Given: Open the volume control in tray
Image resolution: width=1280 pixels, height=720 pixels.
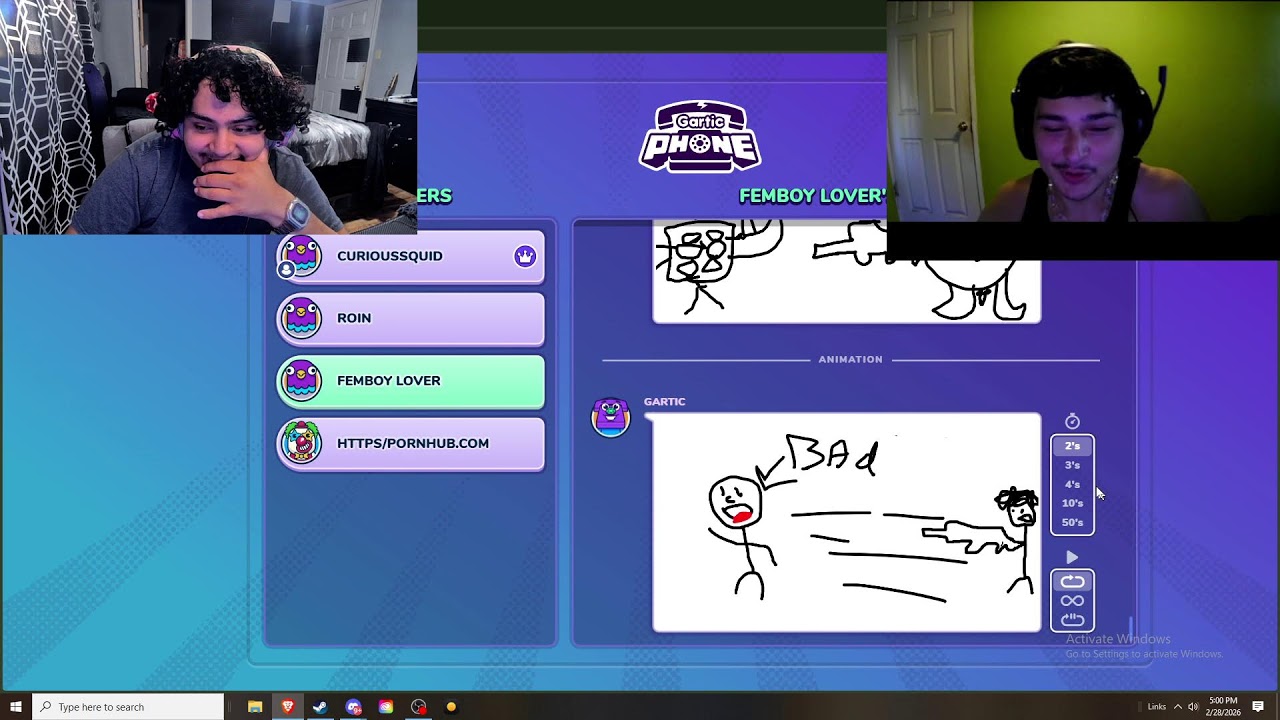Looking at the screenshot, I should click(1193, 707).
